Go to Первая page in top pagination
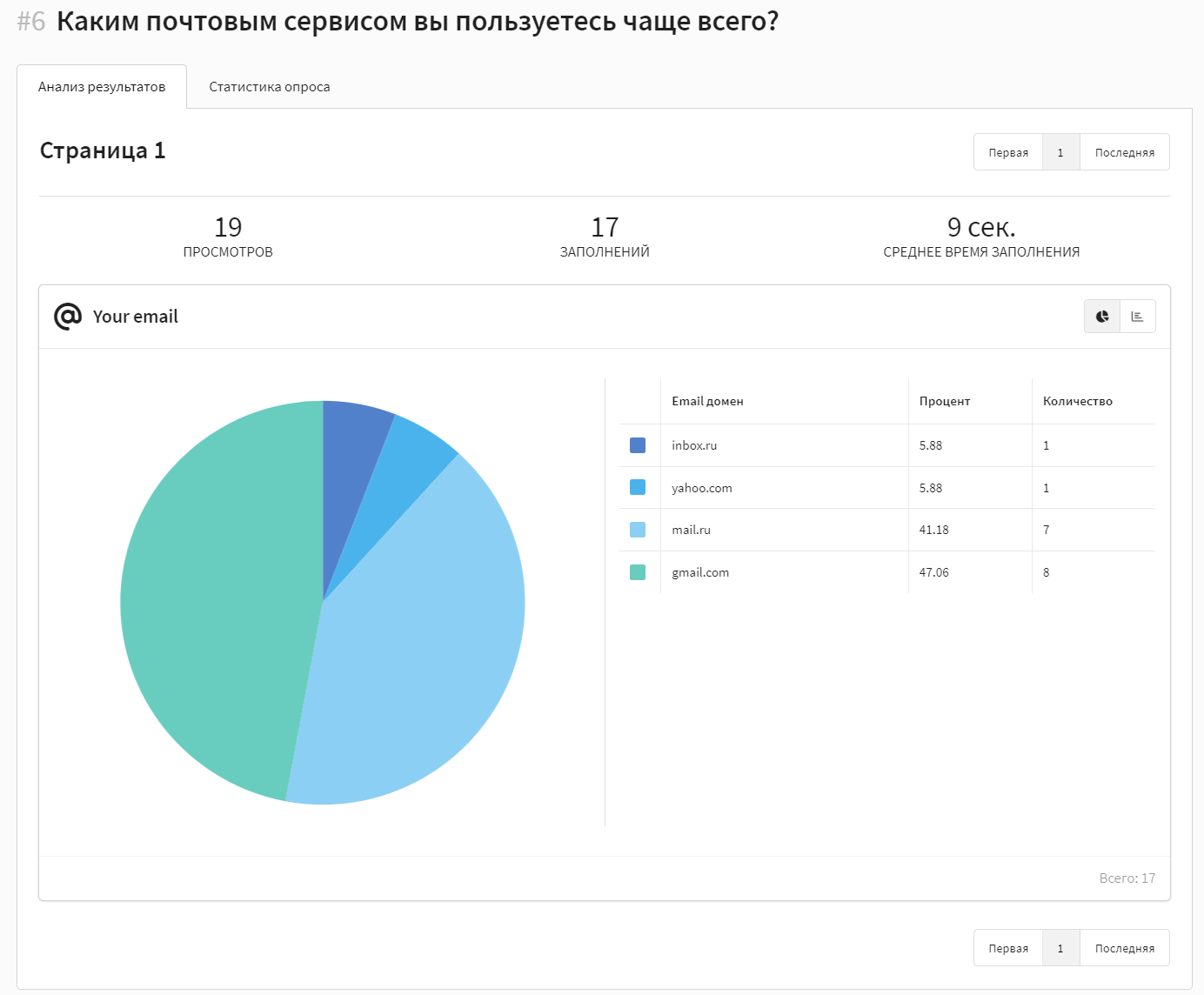 pos(1008,152)
